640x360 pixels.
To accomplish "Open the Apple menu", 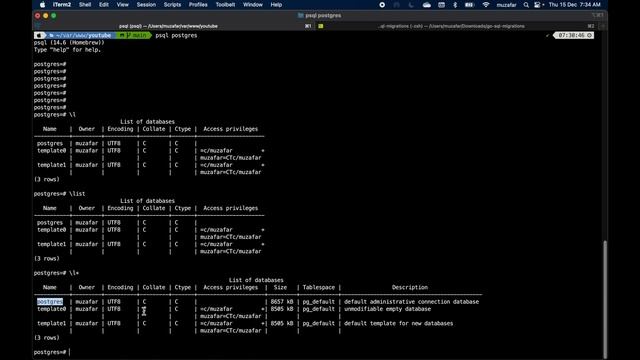I will click(42, 5).
